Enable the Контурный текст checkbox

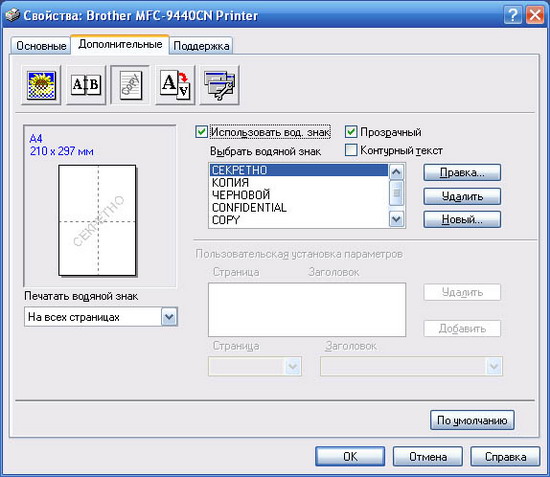click(x=351, y=150)
